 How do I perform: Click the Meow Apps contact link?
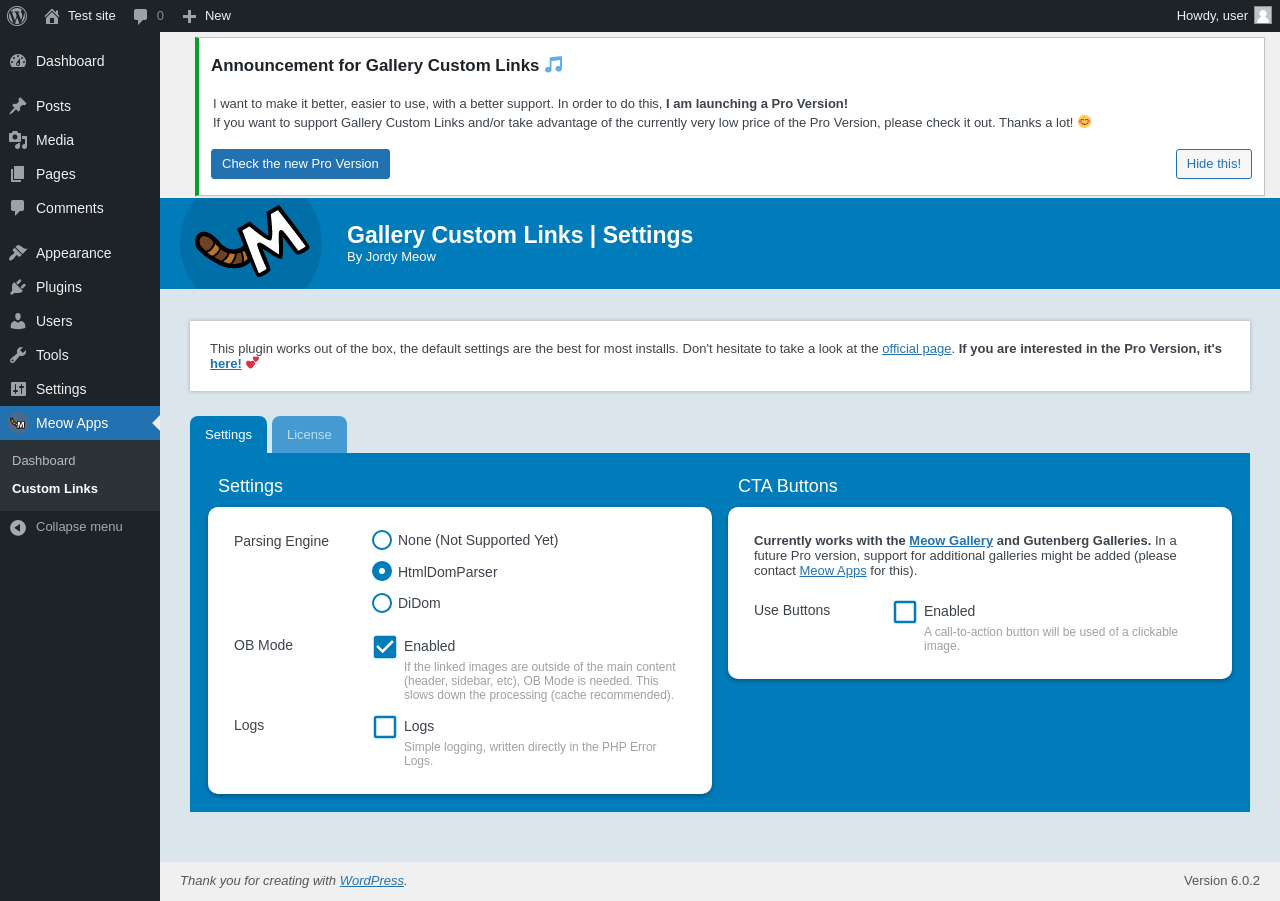pyautogui.click(x=833, y=570)
